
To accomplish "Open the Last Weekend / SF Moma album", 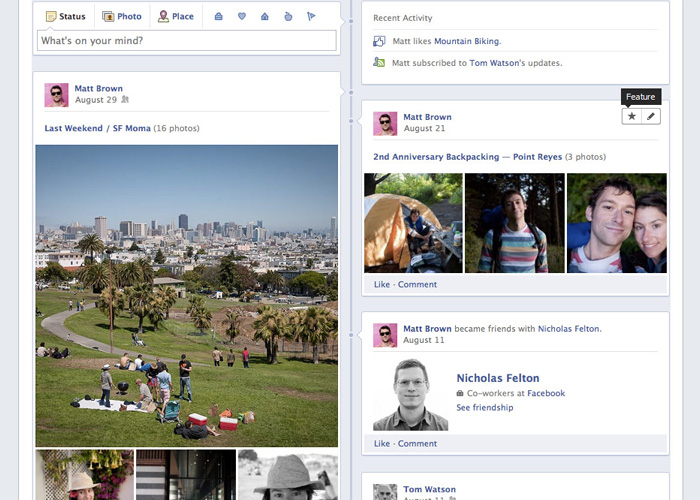I will [97, 128].
